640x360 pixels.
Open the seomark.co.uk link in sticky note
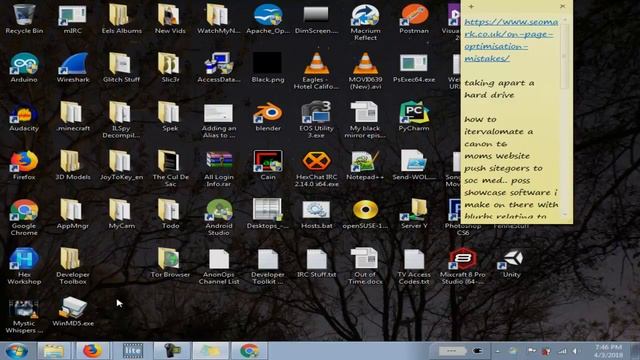pyautogui.click(x=511, y=40)
